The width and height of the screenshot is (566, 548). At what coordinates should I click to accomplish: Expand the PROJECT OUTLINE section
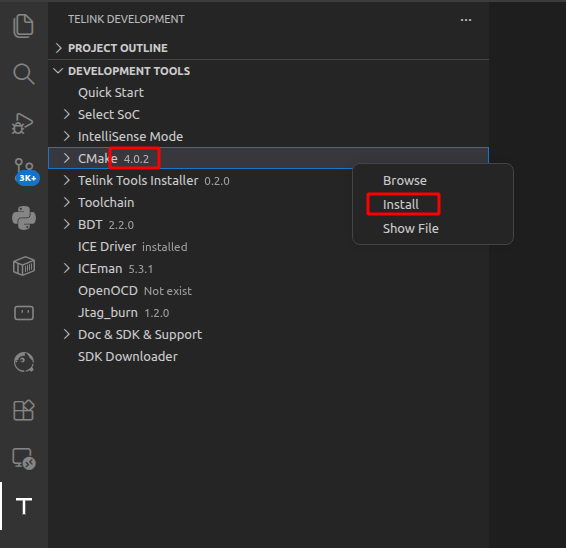[58, 48]
